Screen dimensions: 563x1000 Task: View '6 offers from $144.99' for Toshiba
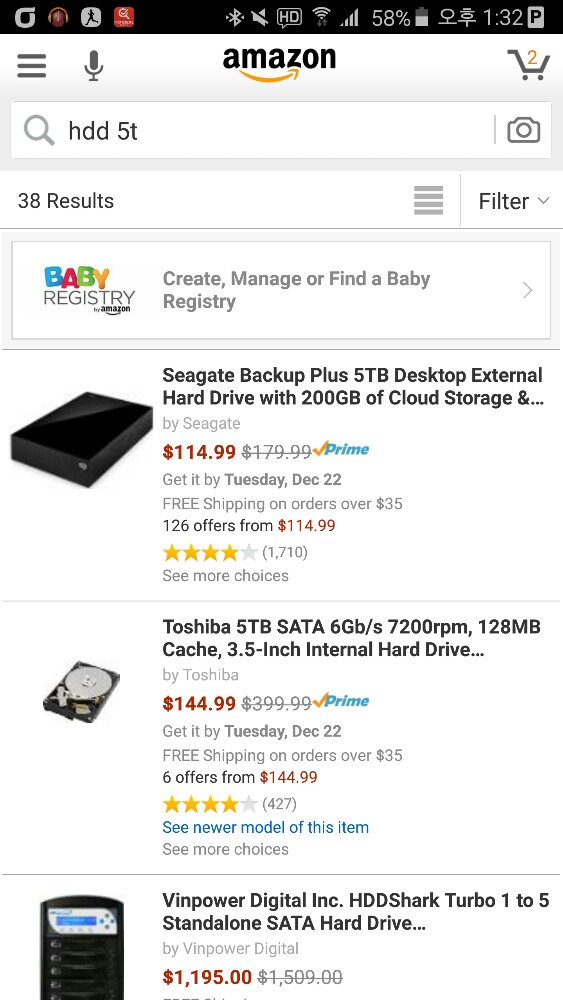coord(240,777)
